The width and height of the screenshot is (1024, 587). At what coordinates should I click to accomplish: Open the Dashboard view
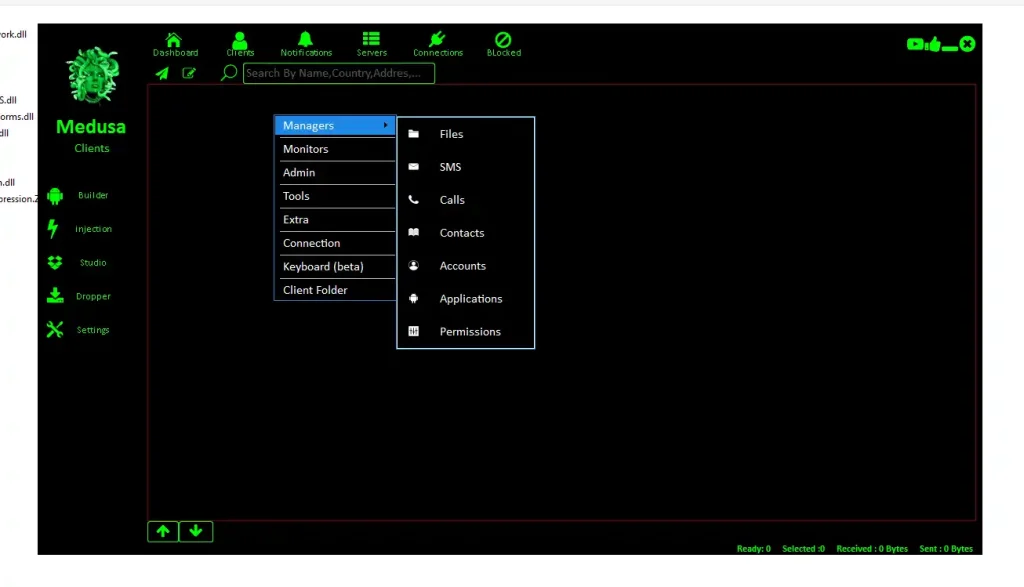pos(175,43)
